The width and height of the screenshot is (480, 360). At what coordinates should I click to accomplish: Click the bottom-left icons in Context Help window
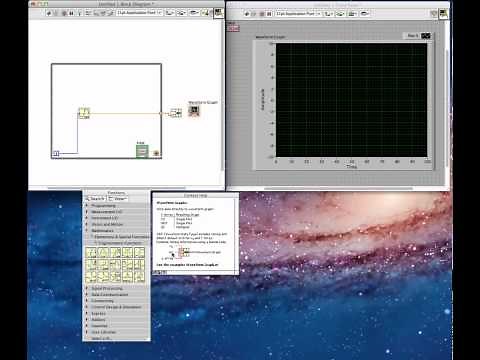coord(160,272)
